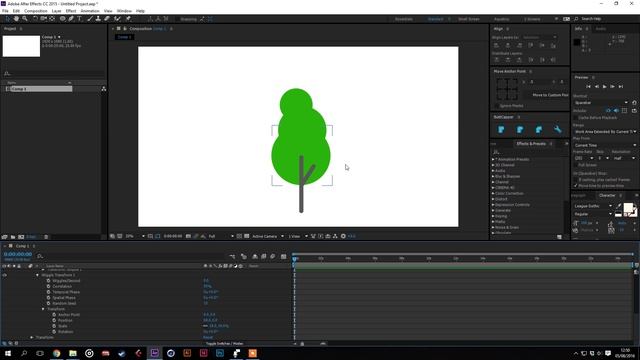Viewport: 640px width, 360px height.
Task: Open the Effect menu
Action: point(71,11)
